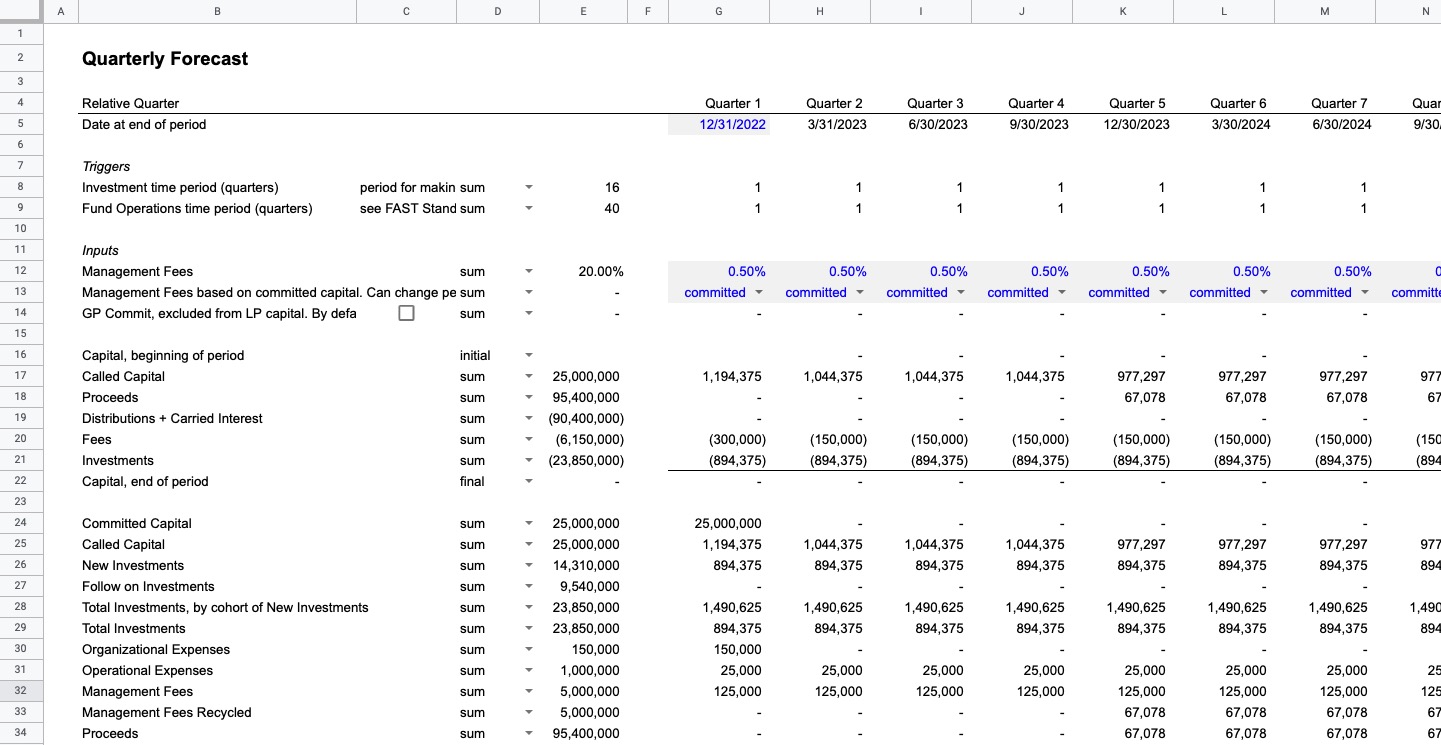Image resolution: width=1441 pixels, height=745 pixels.
Task: Open the sum dropdown for Organizational Expenses
Action: pos(529,649)
